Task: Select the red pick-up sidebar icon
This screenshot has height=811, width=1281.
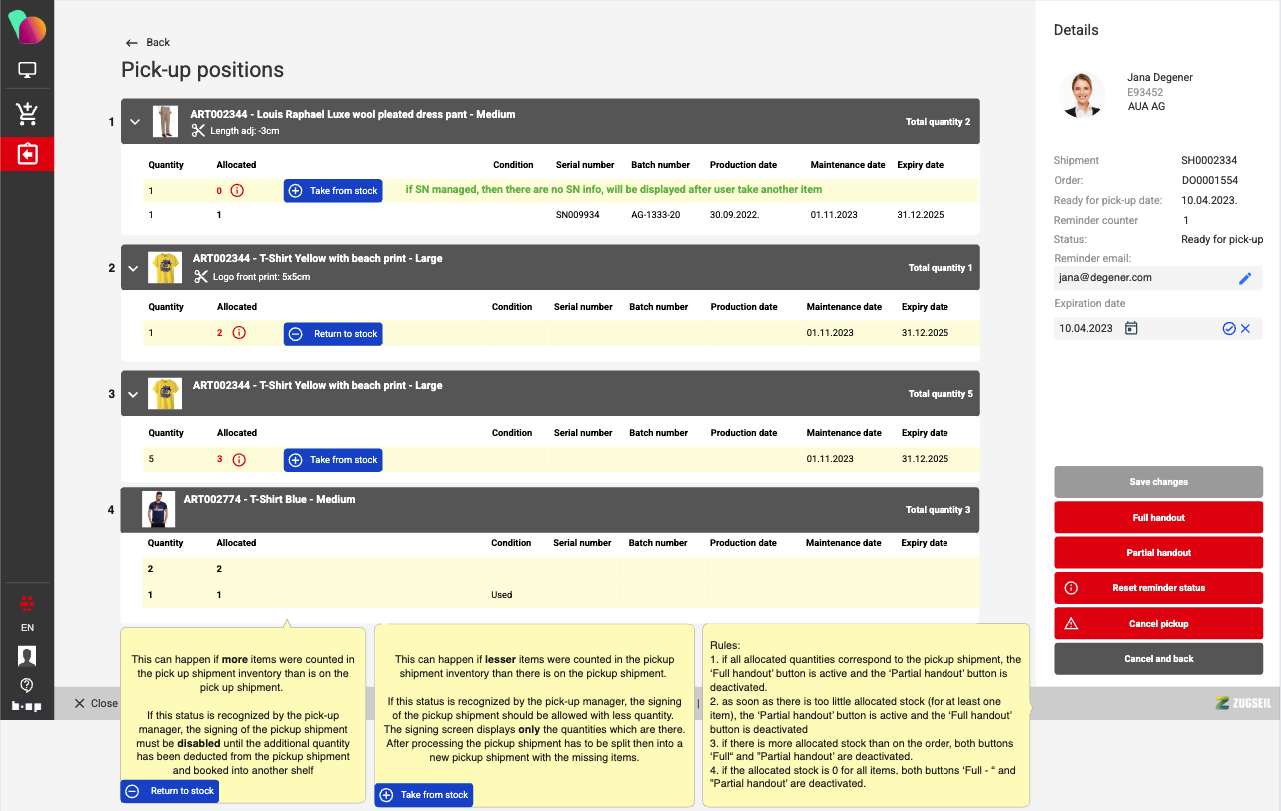Action: click(27, 155)
